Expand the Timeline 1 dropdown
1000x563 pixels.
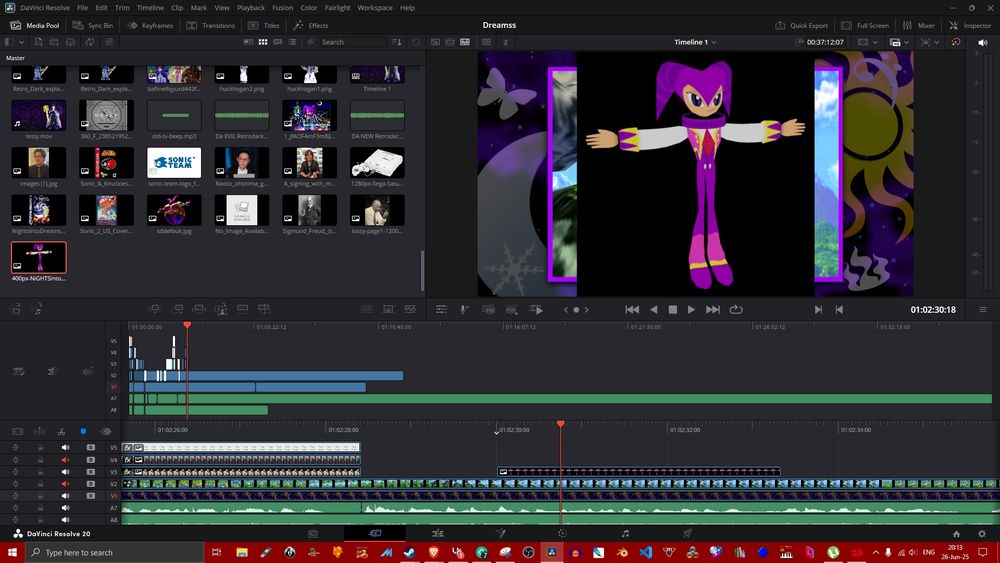click(x=713, y=42)
